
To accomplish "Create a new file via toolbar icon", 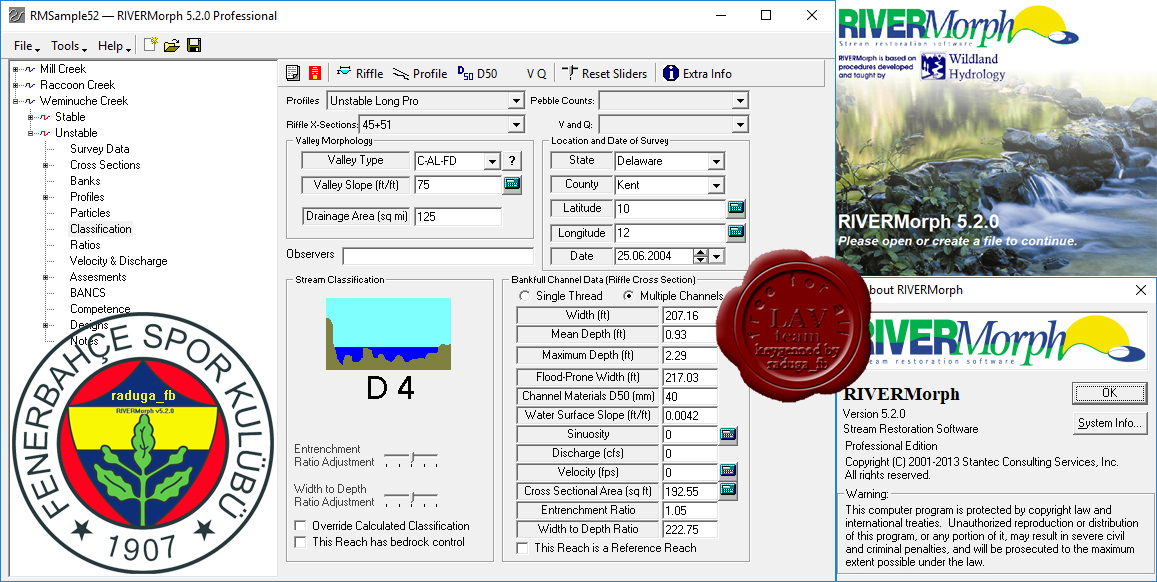I will click(151, 45).
